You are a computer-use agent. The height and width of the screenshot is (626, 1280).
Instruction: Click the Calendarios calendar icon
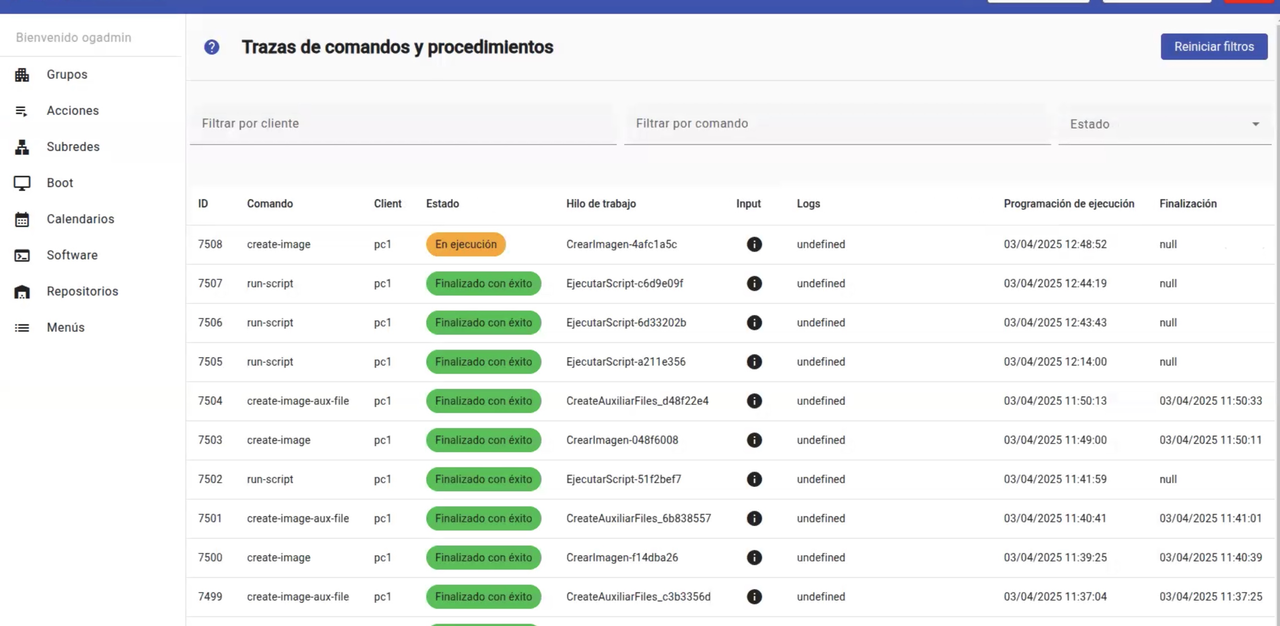pos(22,219)
